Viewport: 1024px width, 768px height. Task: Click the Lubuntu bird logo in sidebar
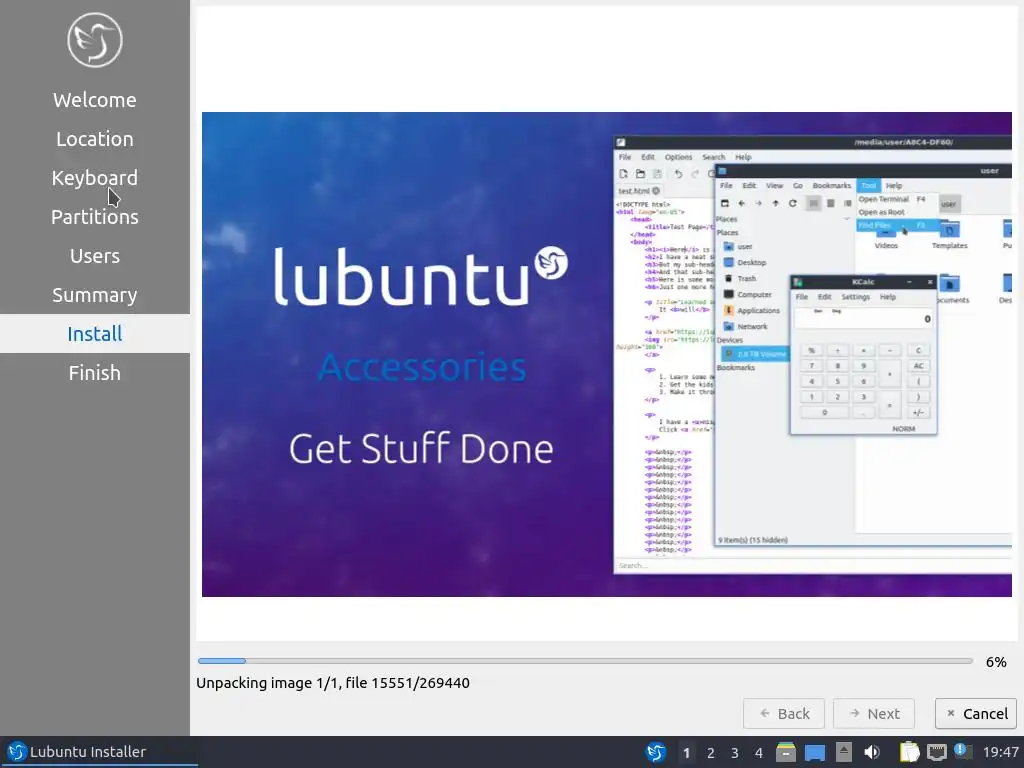coord(95,40)
